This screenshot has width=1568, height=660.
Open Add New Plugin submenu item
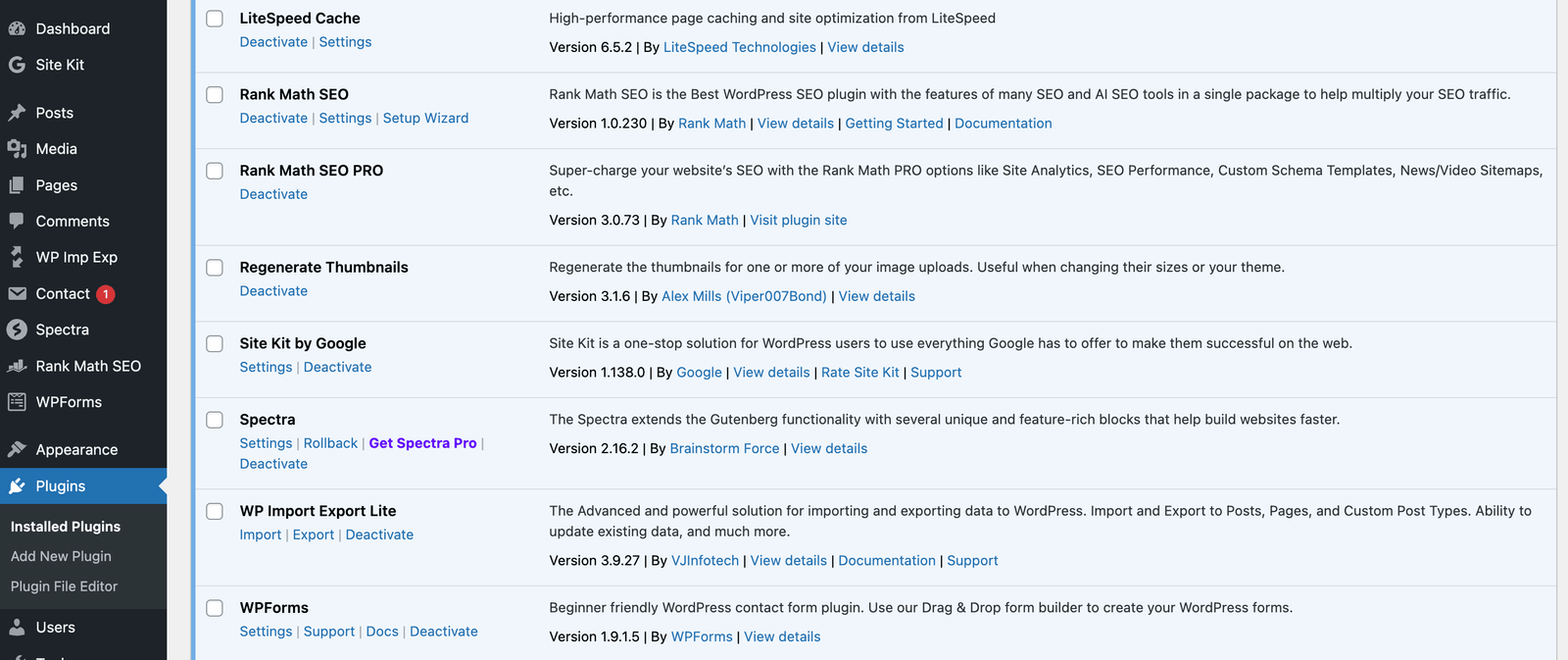[61, 556]
